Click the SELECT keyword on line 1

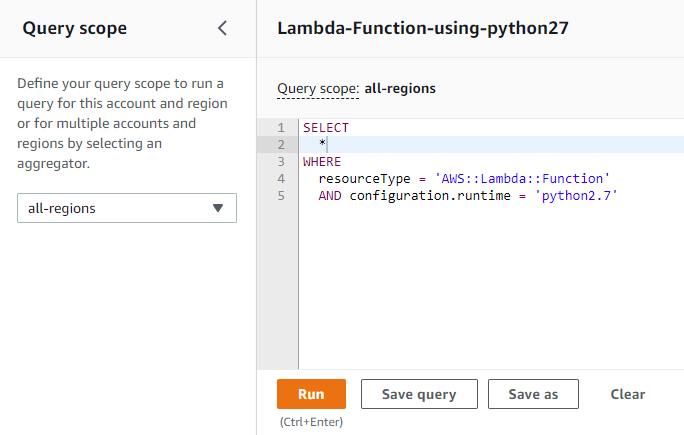pyautogui.click(x=326, y=127)
